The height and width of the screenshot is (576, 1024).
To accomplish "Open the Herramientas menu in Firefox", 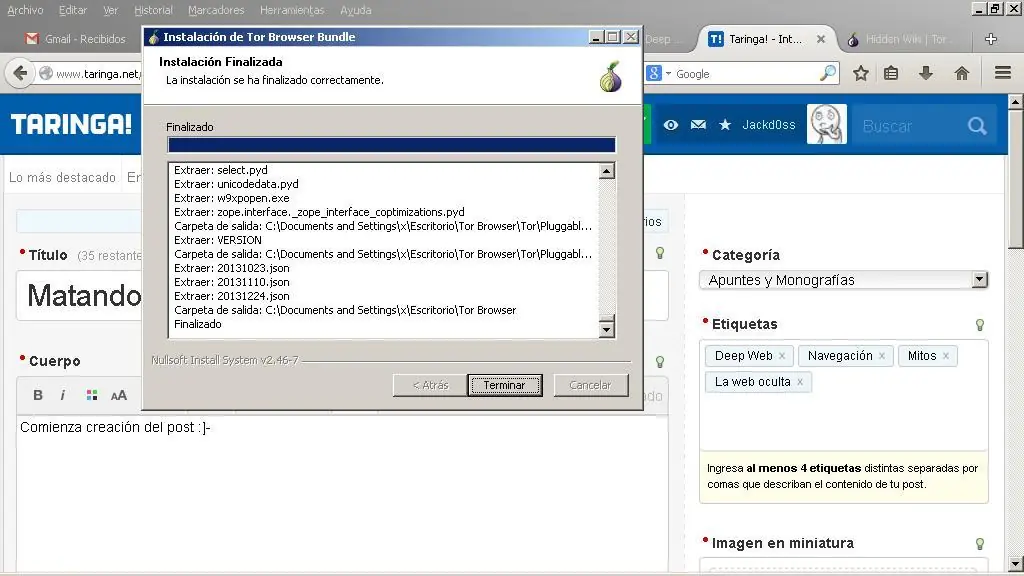I will coord(292,10).
